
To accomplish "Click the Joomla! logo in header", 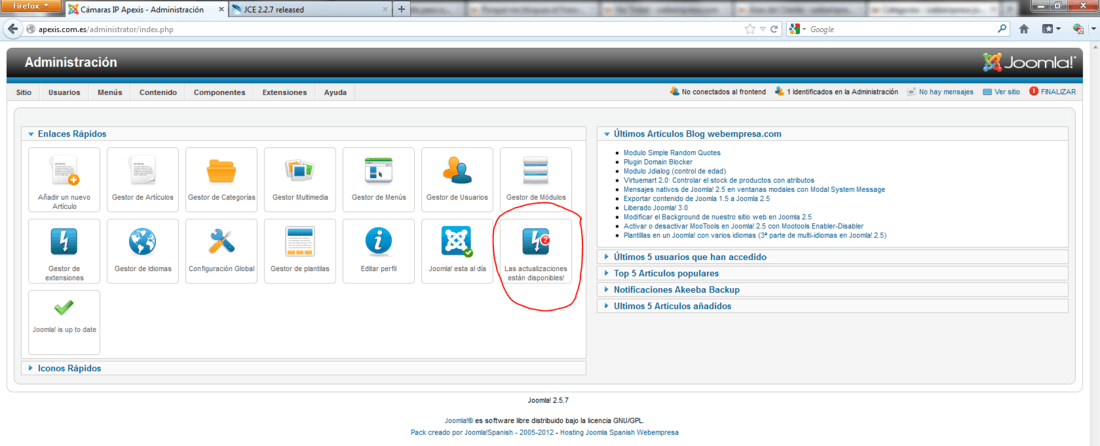I will (x=1028, y=62).
